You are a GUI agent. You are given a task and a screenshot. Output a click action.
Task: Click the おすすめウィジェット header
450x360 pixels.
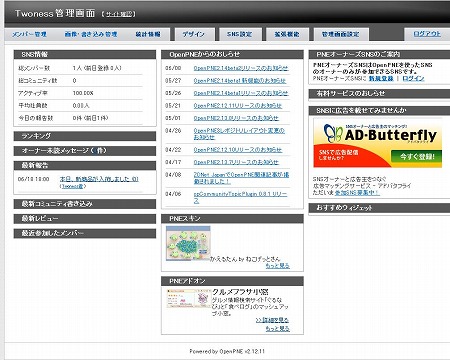click(x=379, y=208)
